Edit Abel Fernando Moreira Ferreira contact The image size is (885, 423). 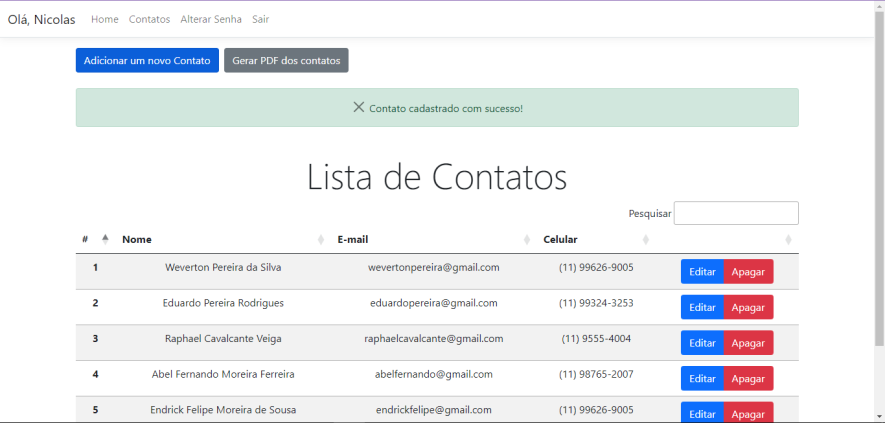point(702,378)
